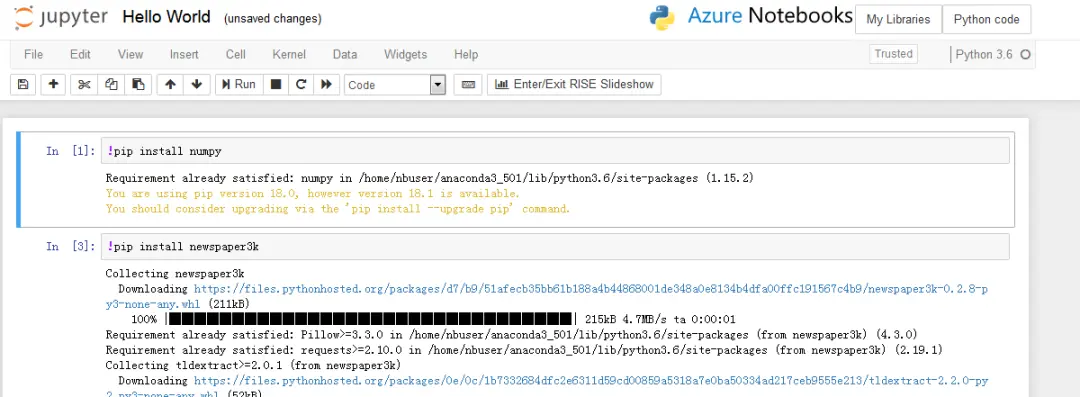Click the Python 3.6 kernel name
This screenshot has height=397, width=1080.
(x=984, y=54)
